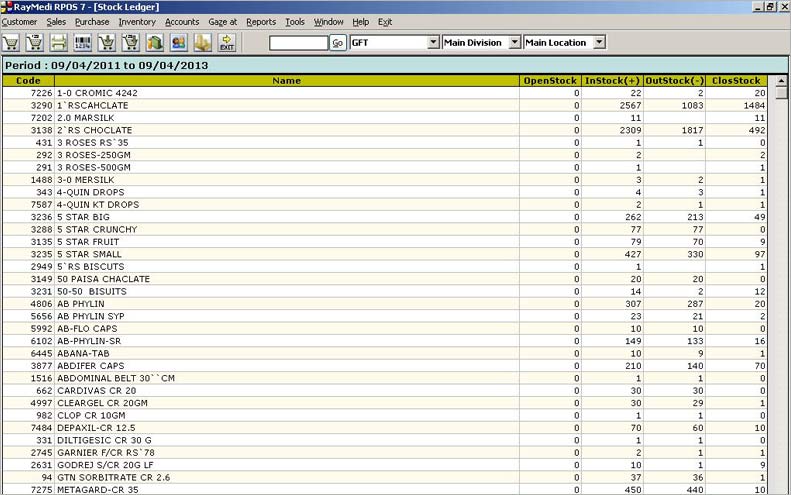Screen dimensions: 791x495
Task: Select the 3 ROSES RS`35 row
Action: 385,142
